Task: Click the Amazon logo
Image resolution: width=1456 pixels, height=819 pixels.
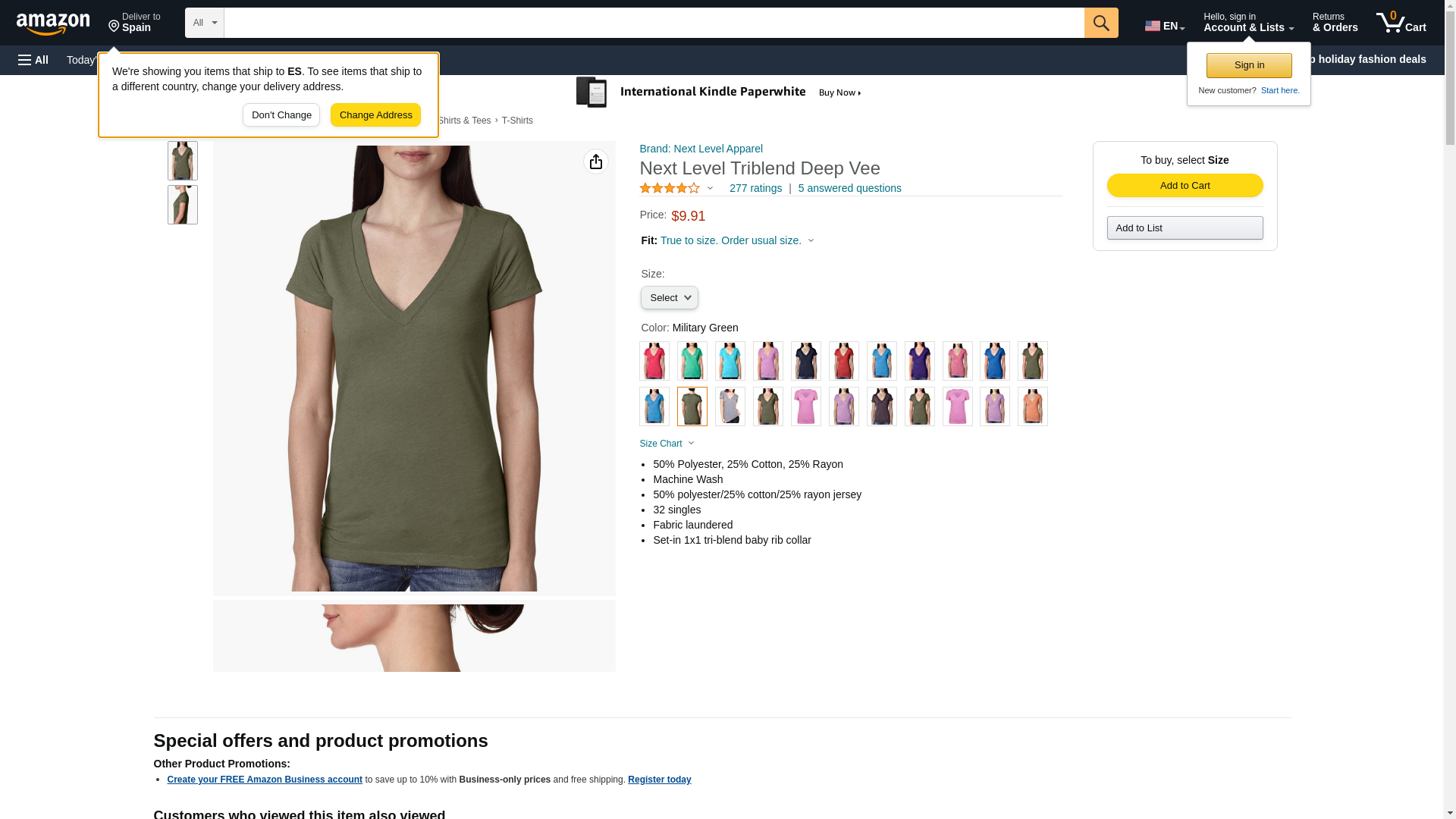Action: pyautogui.click(x=53, y=24)
